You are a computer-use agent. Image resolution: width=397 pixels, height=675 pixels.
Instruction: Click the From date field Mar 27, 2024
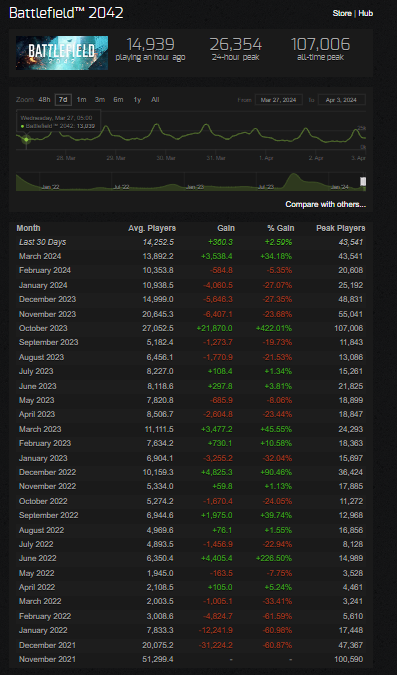click(x=279, y=100)
